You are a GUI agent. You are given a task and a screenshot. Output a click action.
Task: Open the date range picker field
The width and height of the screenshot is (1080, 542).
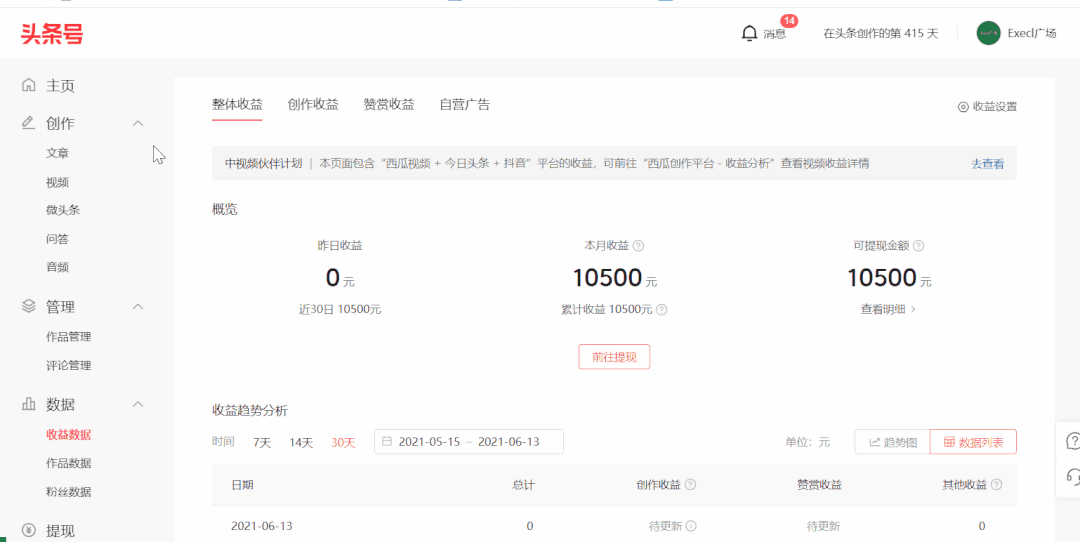[469, 441]
